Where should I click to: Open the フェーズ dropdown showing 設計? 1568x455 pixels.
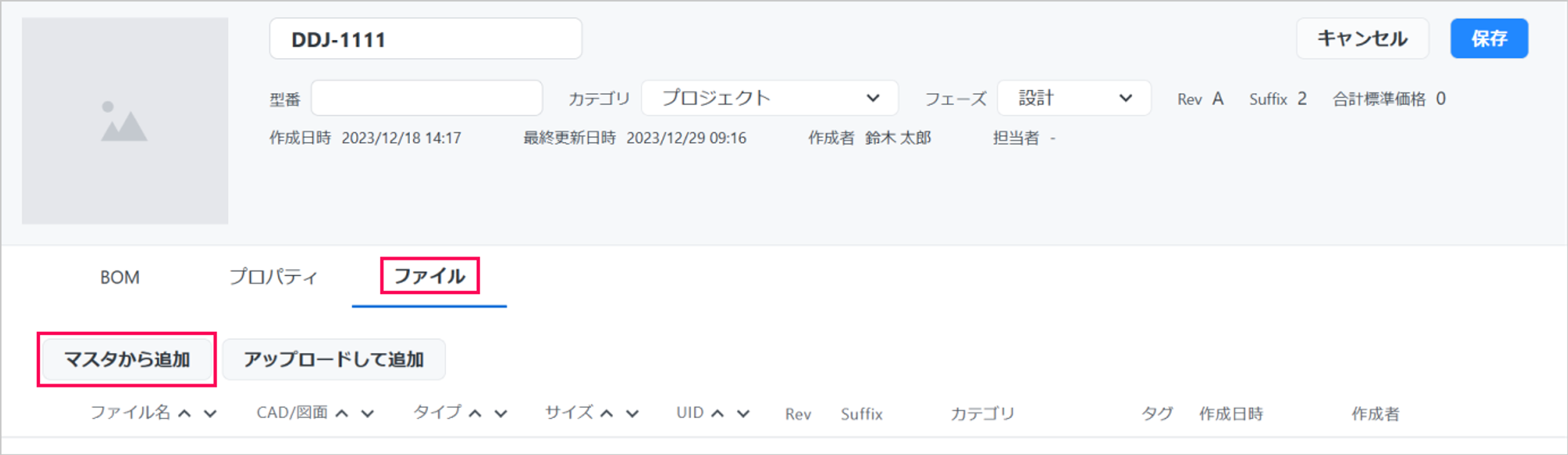pos(1074,98)
